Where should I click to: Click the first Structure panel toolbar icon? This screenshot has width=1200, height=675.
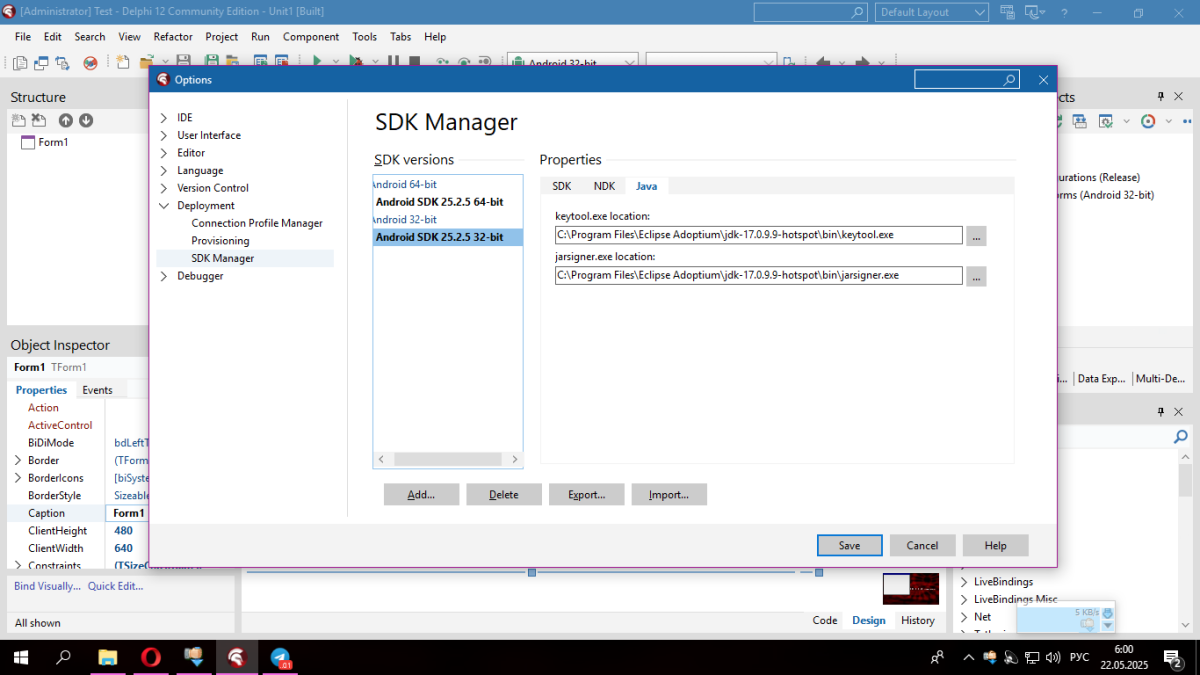pos(19,120)
